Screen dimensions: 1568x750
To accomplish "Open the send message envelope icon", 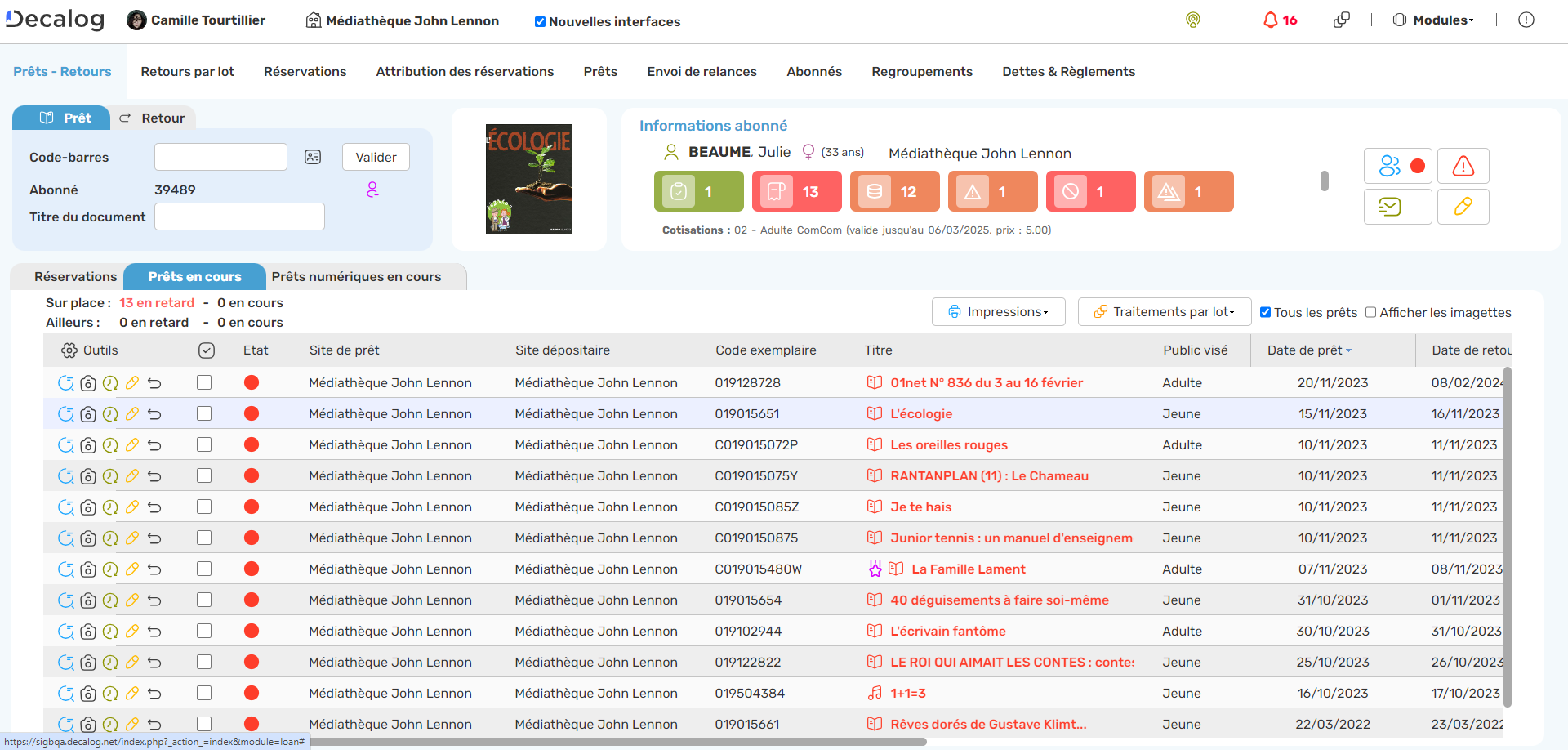I will coord(1397,207).
